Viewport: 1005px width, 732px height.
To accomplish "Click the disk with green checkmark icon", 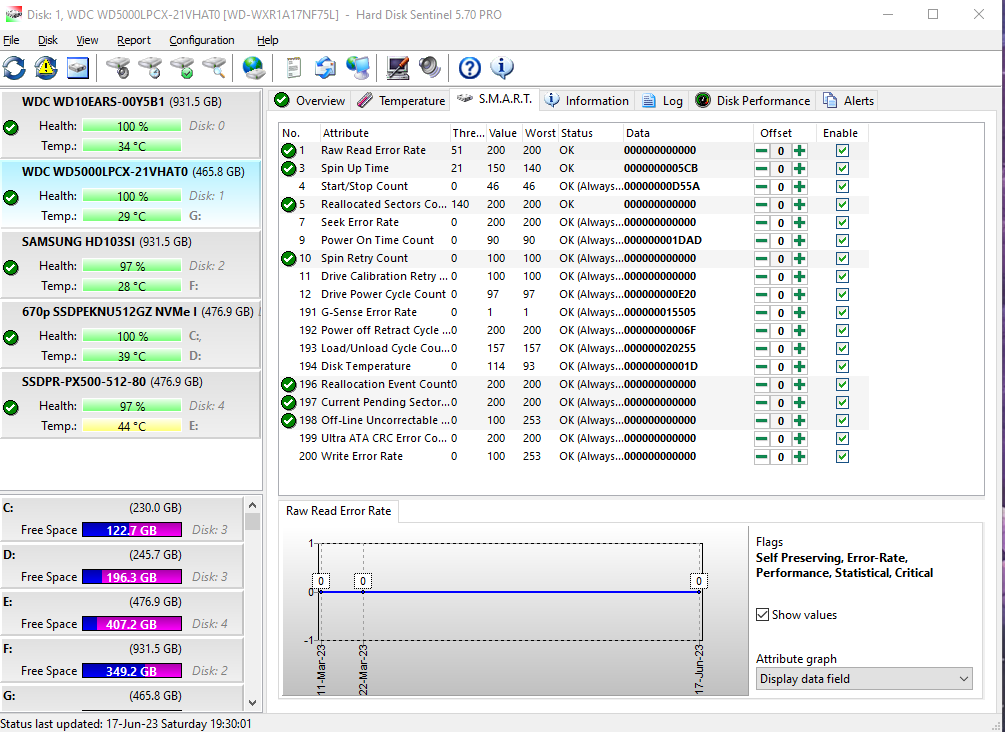I will coord(182,67).
